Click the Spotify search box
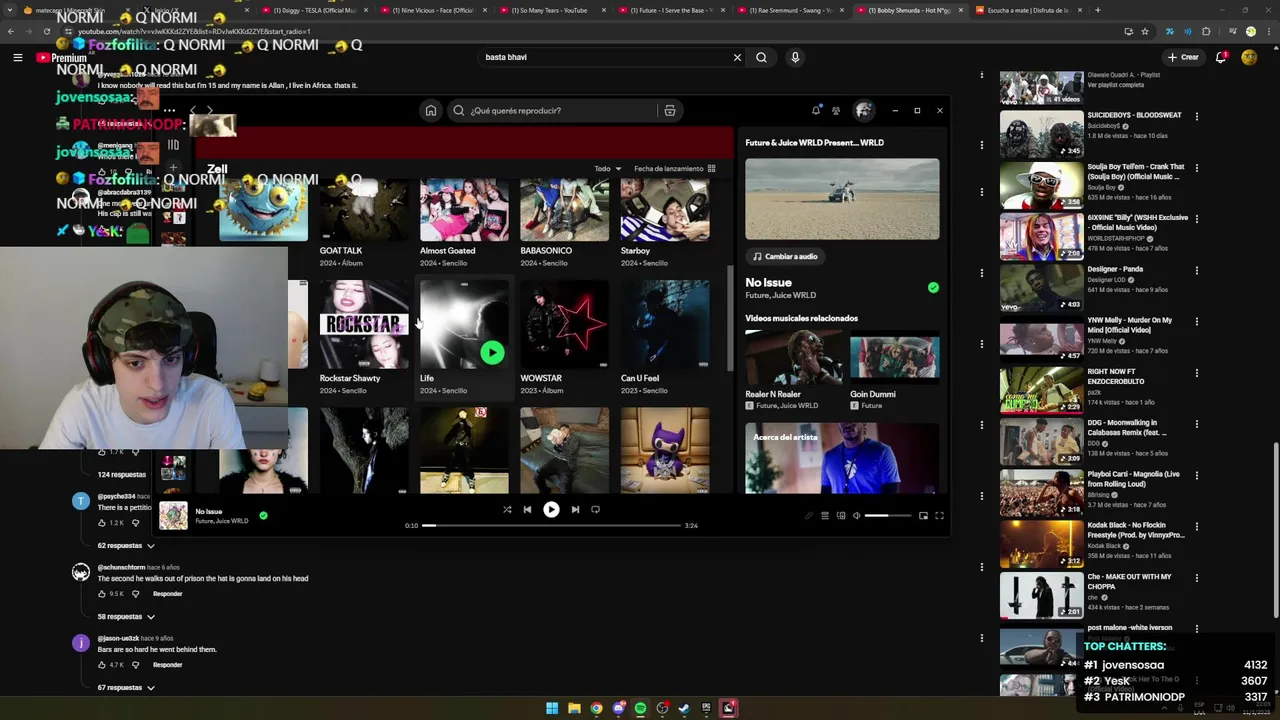Image resolution: width=1280 pixels, height=720 pixels. [555, 111]
